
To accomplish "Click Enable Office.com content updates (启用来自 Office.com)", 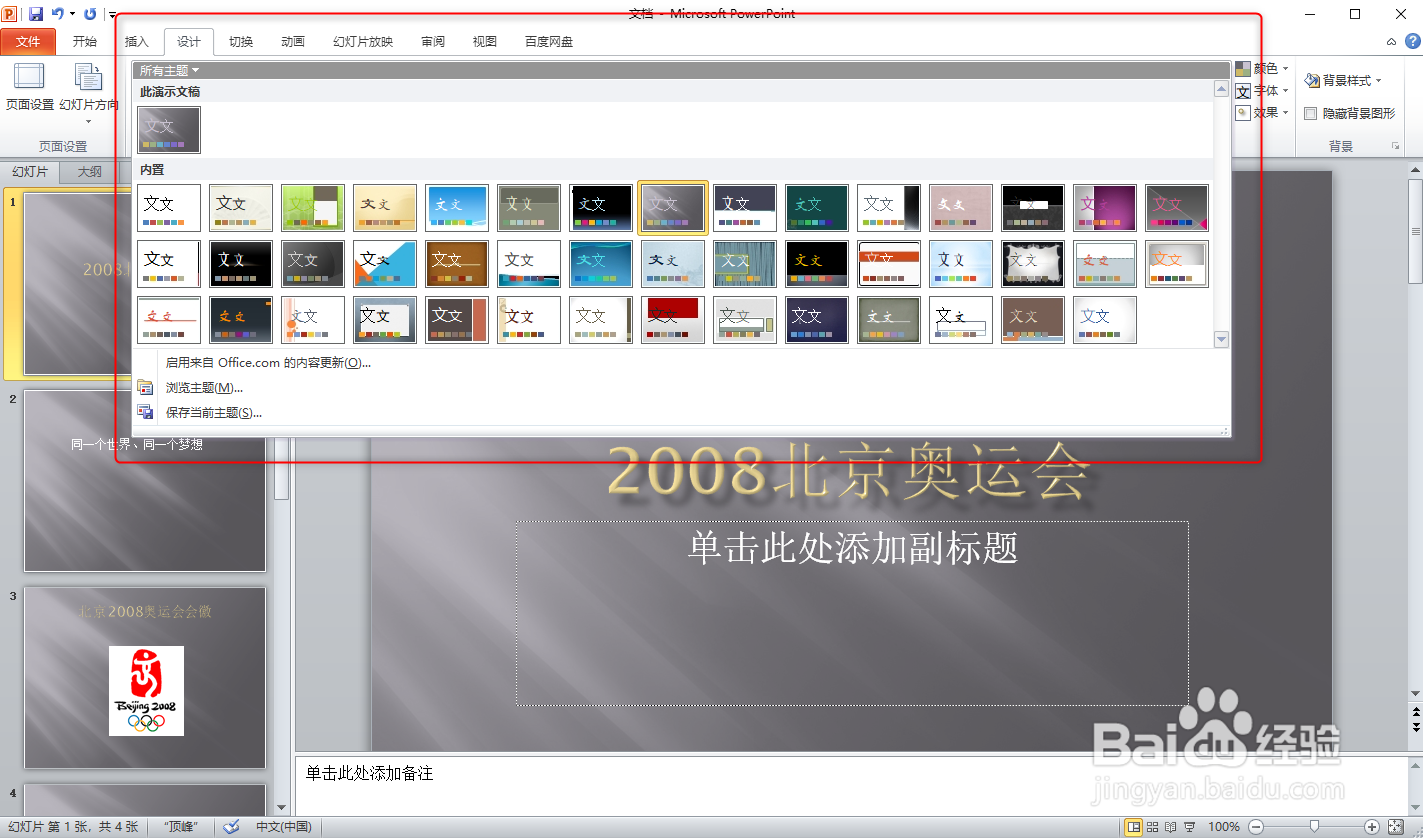I will [x=268, y=363].
